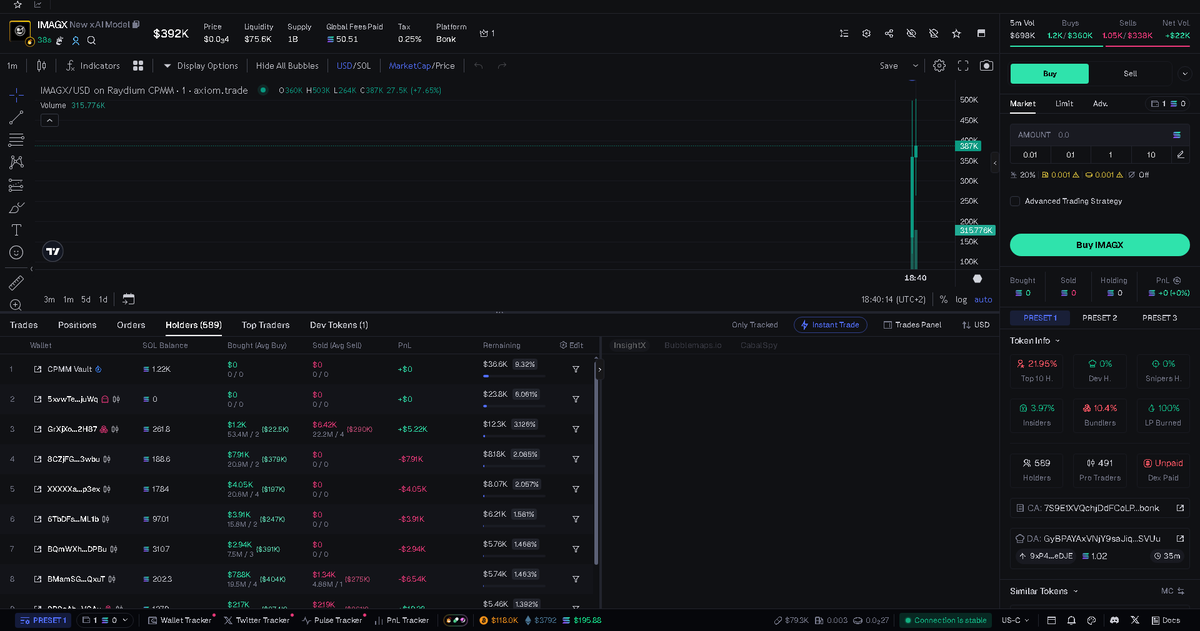Undo the last chart action

(478, 66)
